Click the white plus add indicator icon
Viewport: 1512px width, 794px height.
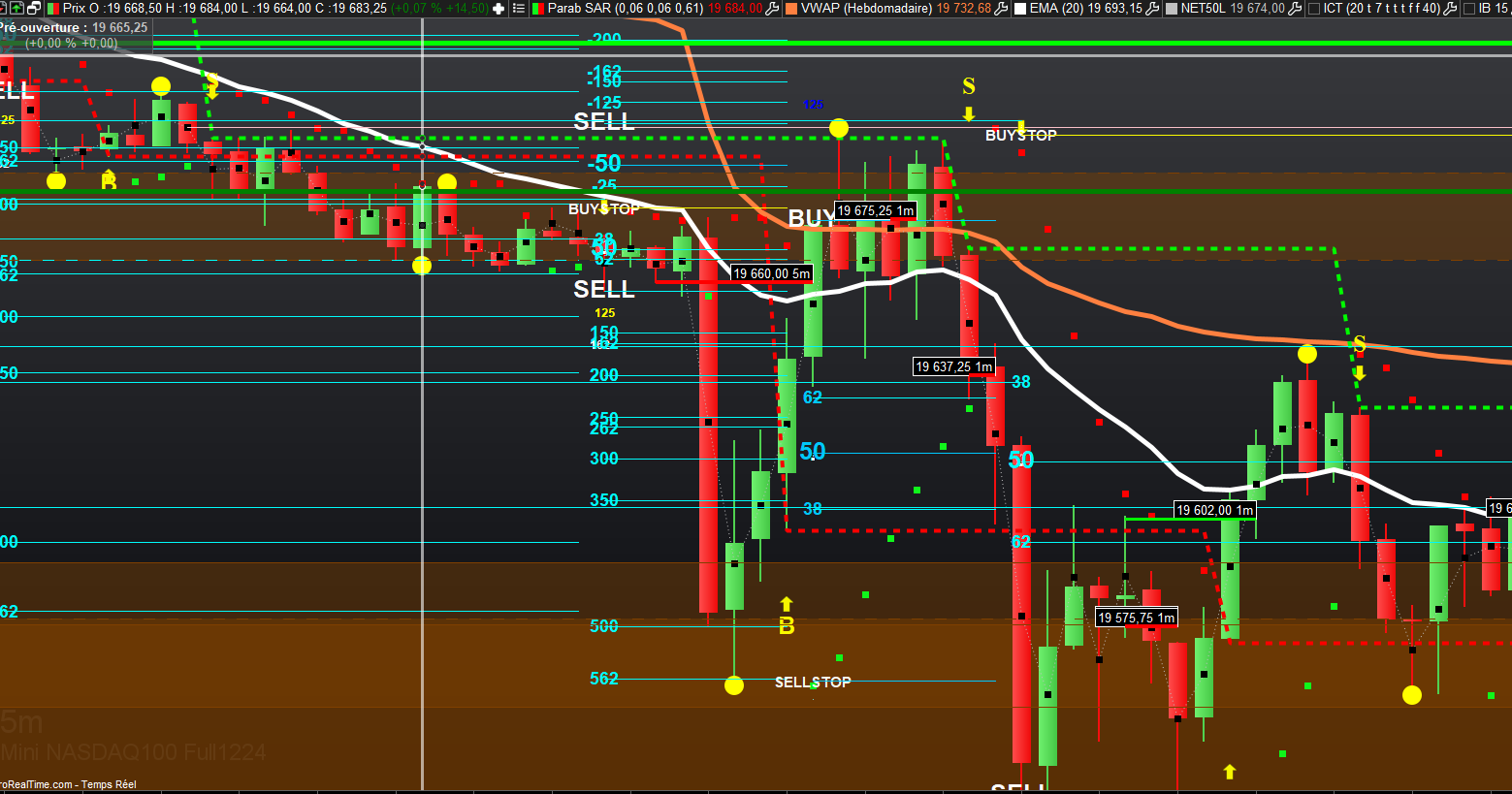pyautogui.click(x=499, y=8)
